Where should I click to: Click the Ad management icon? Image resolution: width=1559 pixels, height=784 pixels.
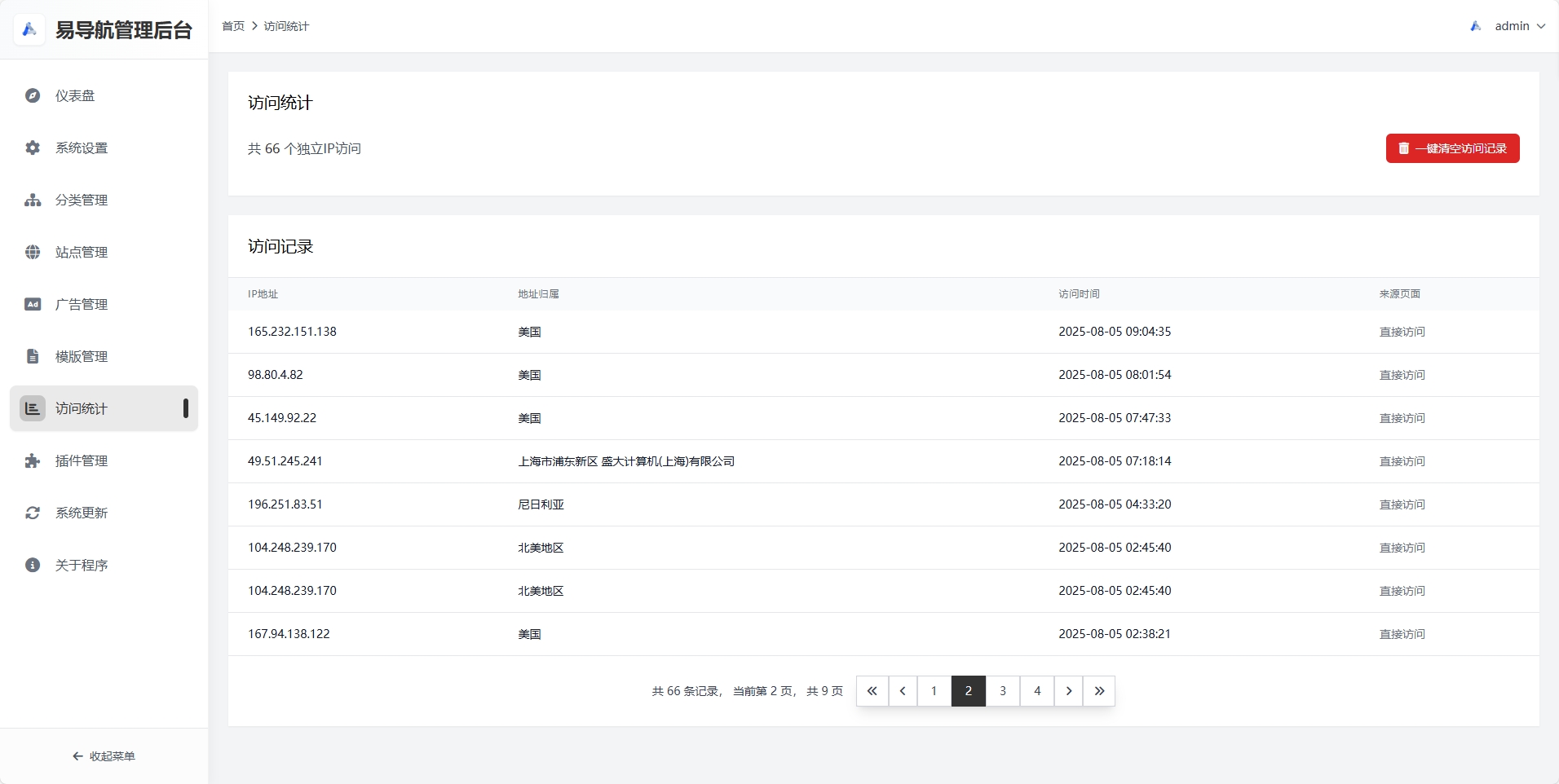pyautogui.click(x=33, y=304)
